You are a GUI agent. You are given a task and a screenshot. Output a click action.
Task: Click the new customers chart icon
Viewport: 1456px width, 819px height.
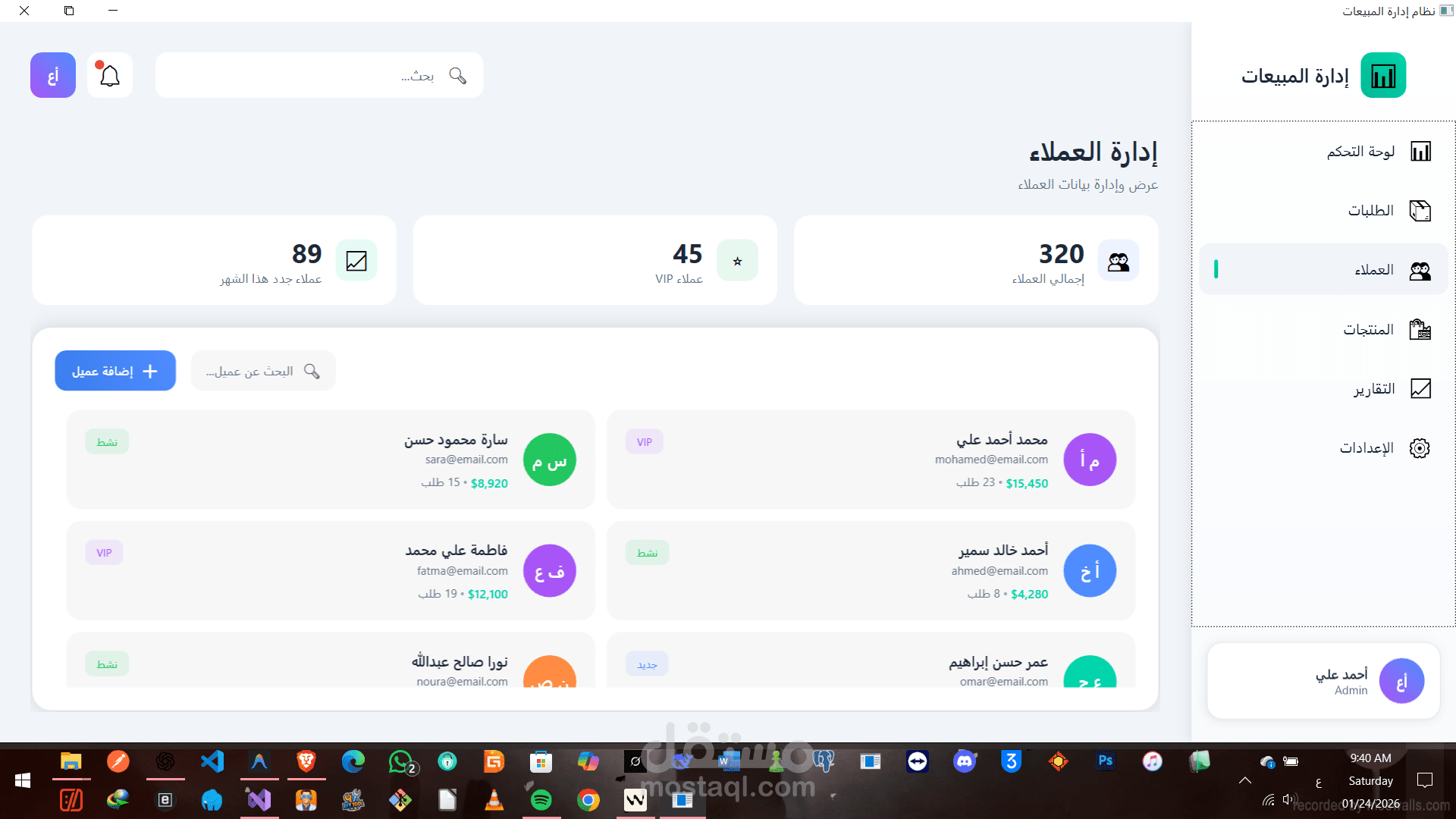click(x=356, y=261)
